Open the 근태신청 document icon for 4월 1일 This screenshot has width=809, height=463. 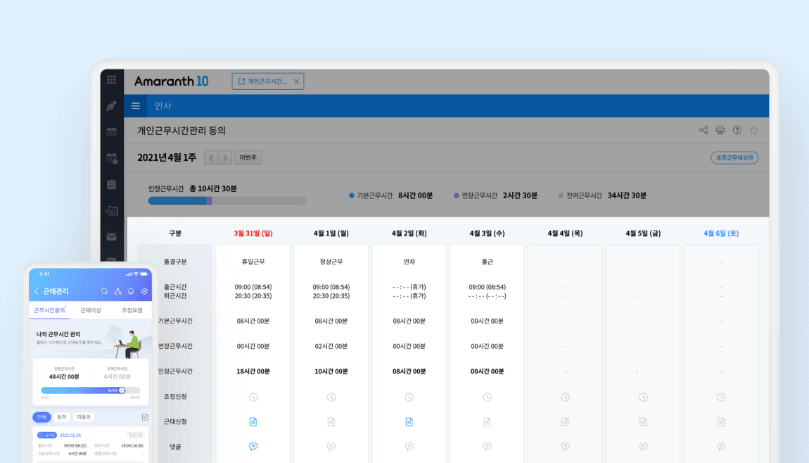click(331, 422)
